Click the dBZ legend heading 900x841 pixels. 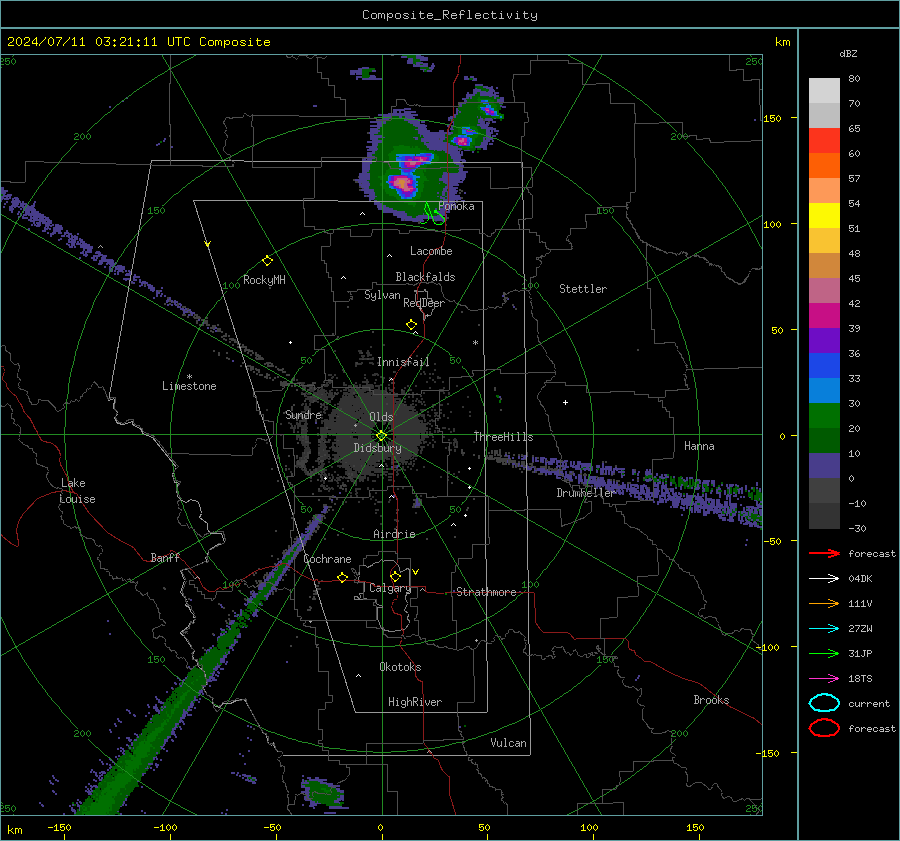pos(848,53)
